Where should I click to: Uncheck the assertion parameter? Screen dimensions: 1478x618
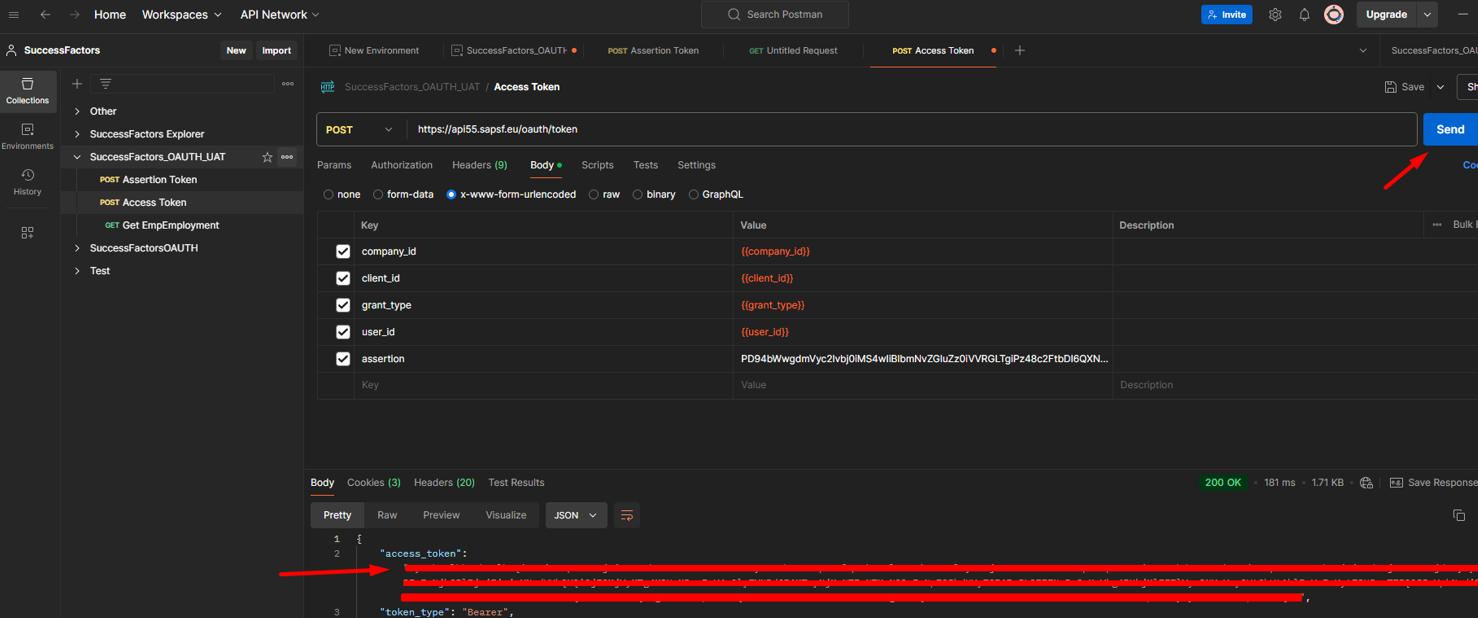click(x=343, y=359)
